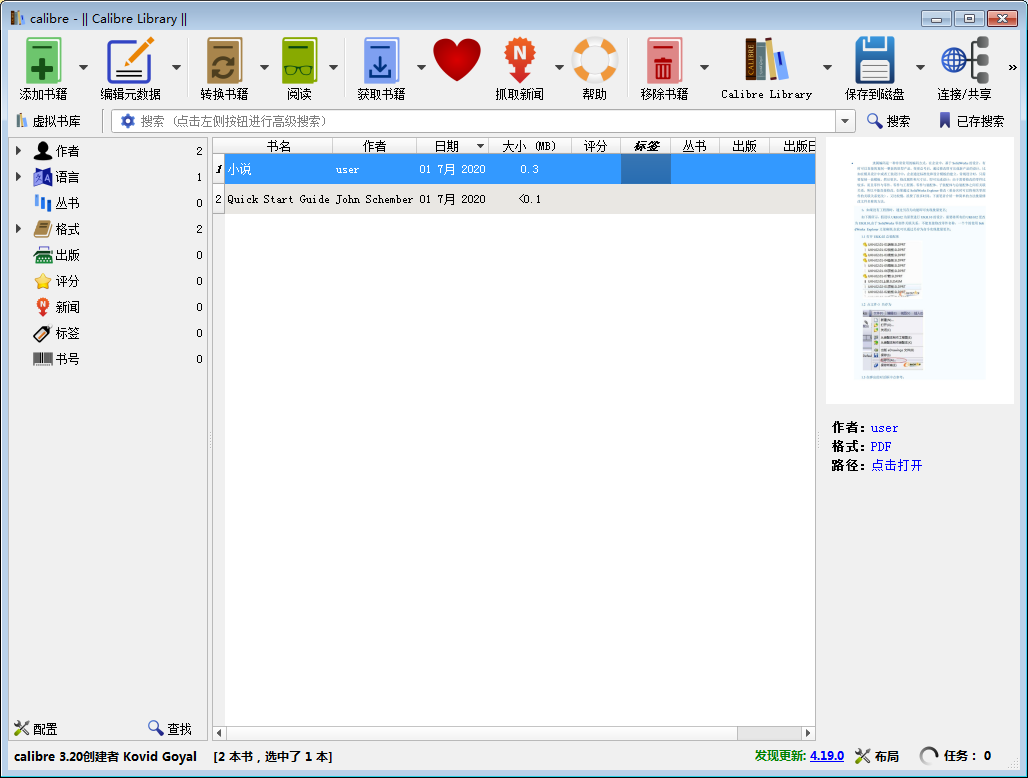Click Find (查找) in tag browser
The height and width of the screenshot is (778, 1028).
170,728
